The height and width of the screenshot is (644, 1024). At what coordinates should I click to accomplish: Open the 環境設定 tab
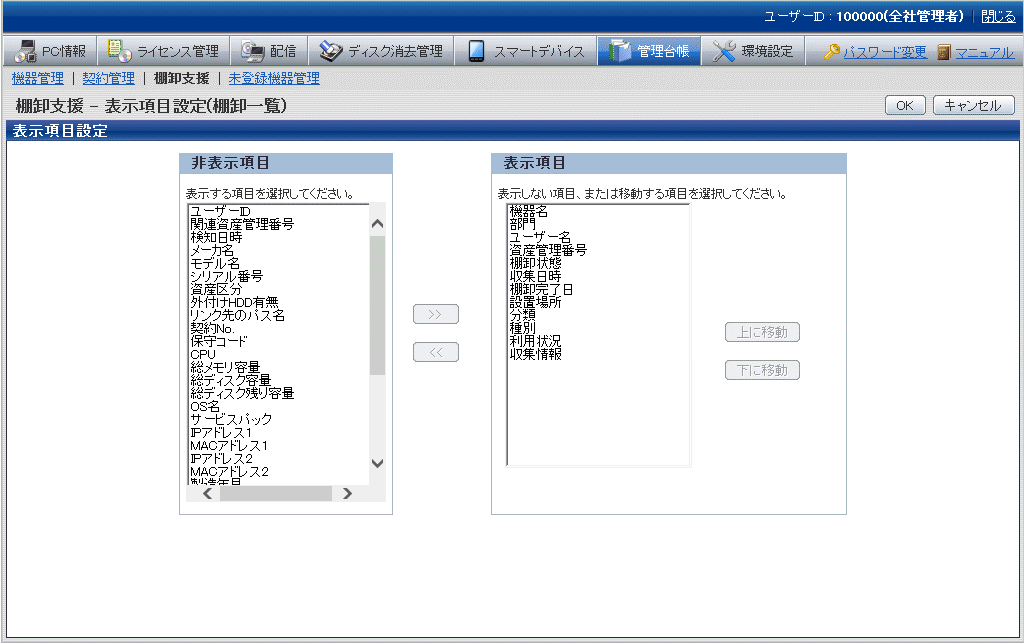(753, 51)
